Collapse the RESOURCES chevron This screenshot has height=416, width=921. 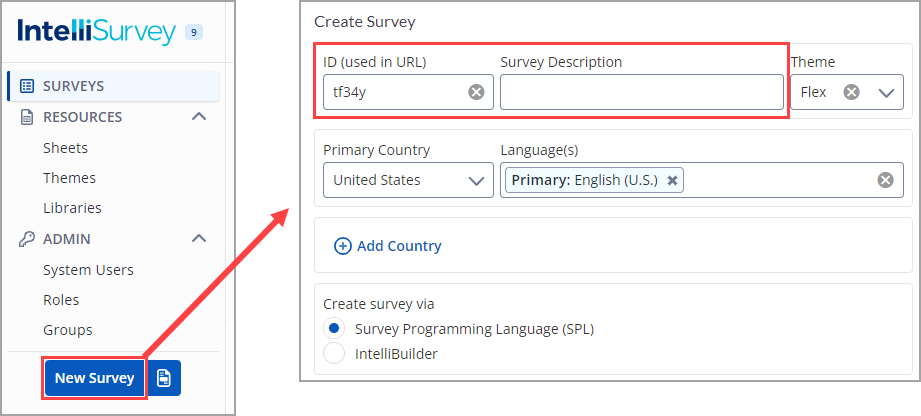tap(199, 116)
